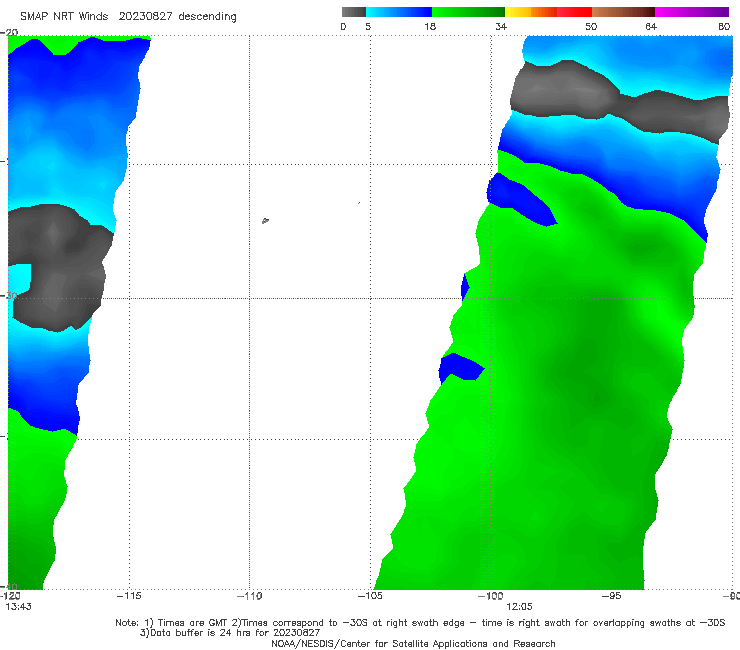Click the longitude label "-100"

491,596
